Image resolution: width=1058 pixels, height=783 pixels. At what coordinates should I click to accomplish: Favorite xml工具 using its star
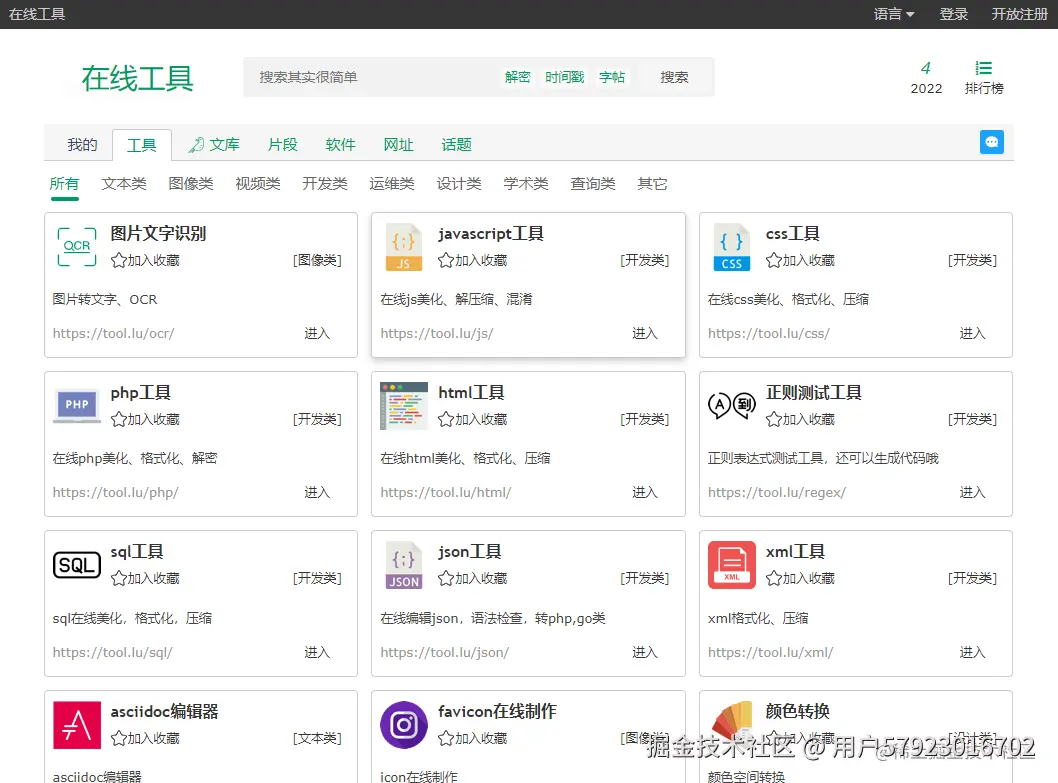pyautogui.click(x=774, y=578)
